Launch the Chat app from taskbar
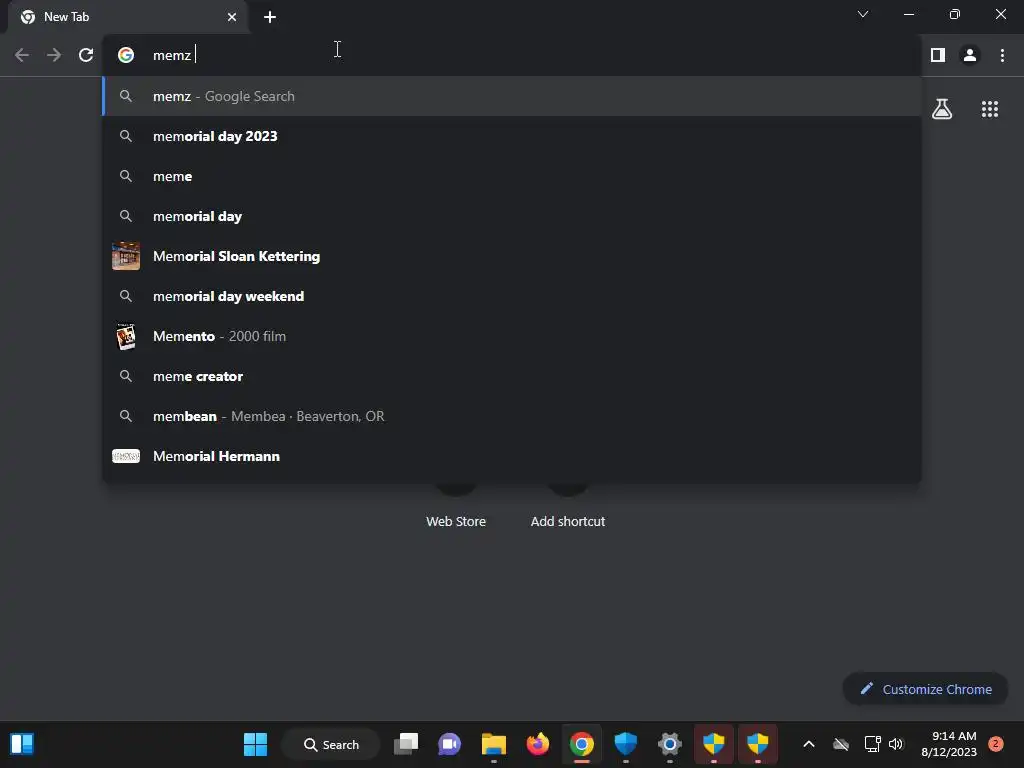Image resolution: width=1024 pixels, height=768 pixels. [449, 744]
